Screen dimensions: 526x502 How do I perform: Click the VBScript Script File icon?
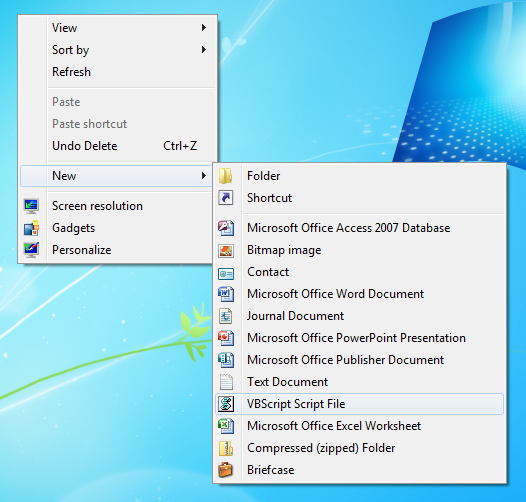[x=226, y=404]
